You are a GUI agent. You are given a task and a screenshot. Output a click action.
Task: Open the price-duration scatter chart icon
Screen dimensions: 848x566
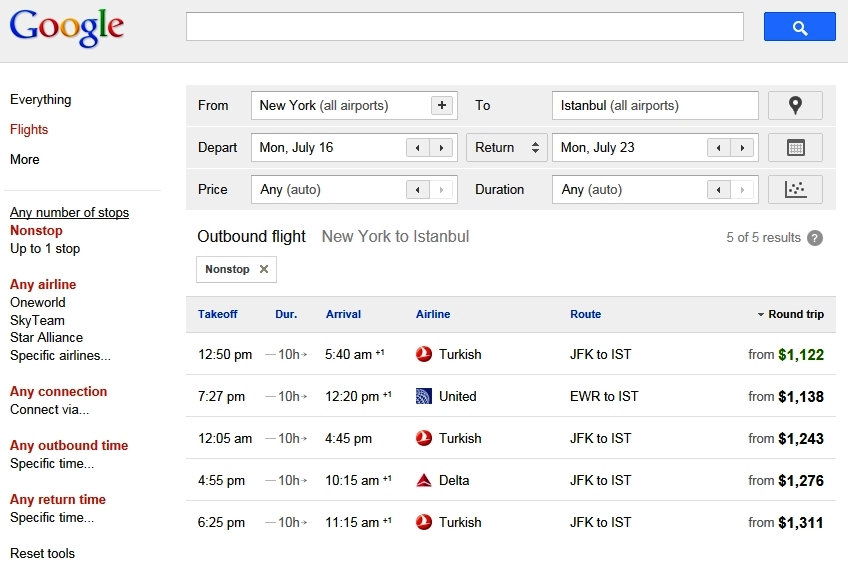[x=795, y=190]
